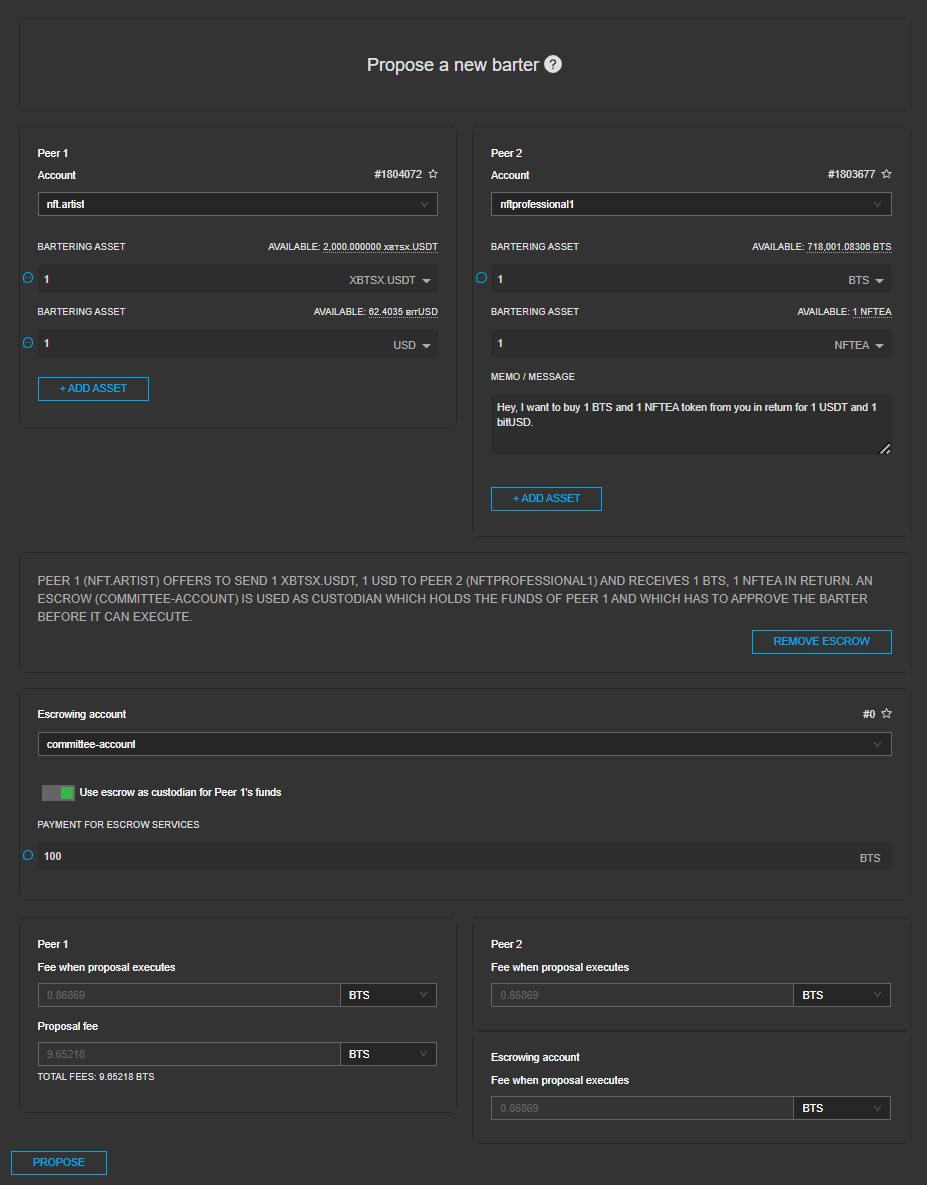Change Peer 2 execution fee asset BTS
The image size is (927, 1185).
click(x=842, y=995)
